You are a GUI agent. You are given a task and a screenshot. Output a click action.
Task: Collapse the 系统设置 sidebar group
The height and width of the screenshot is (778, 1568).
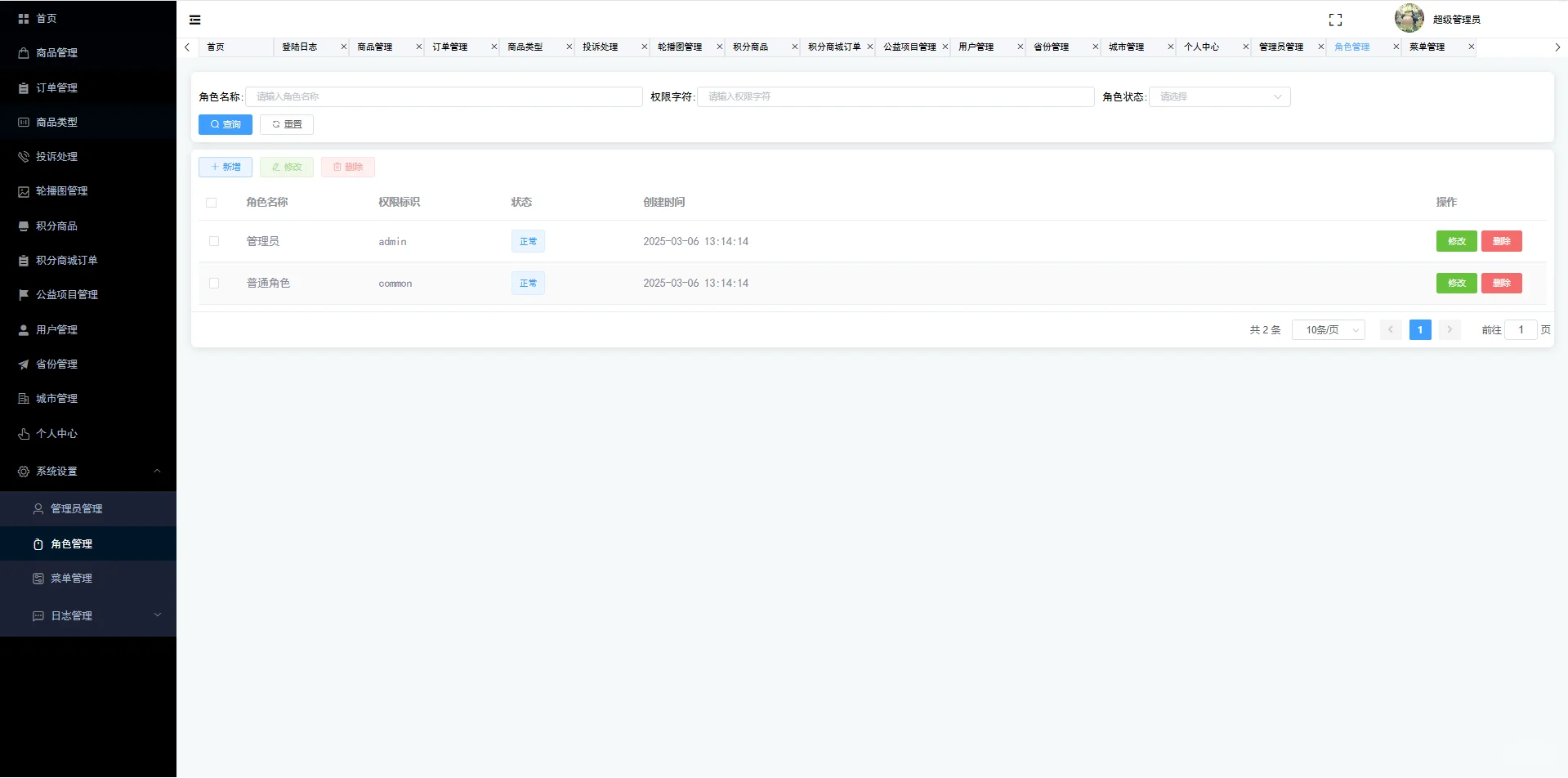pos(87,471)
